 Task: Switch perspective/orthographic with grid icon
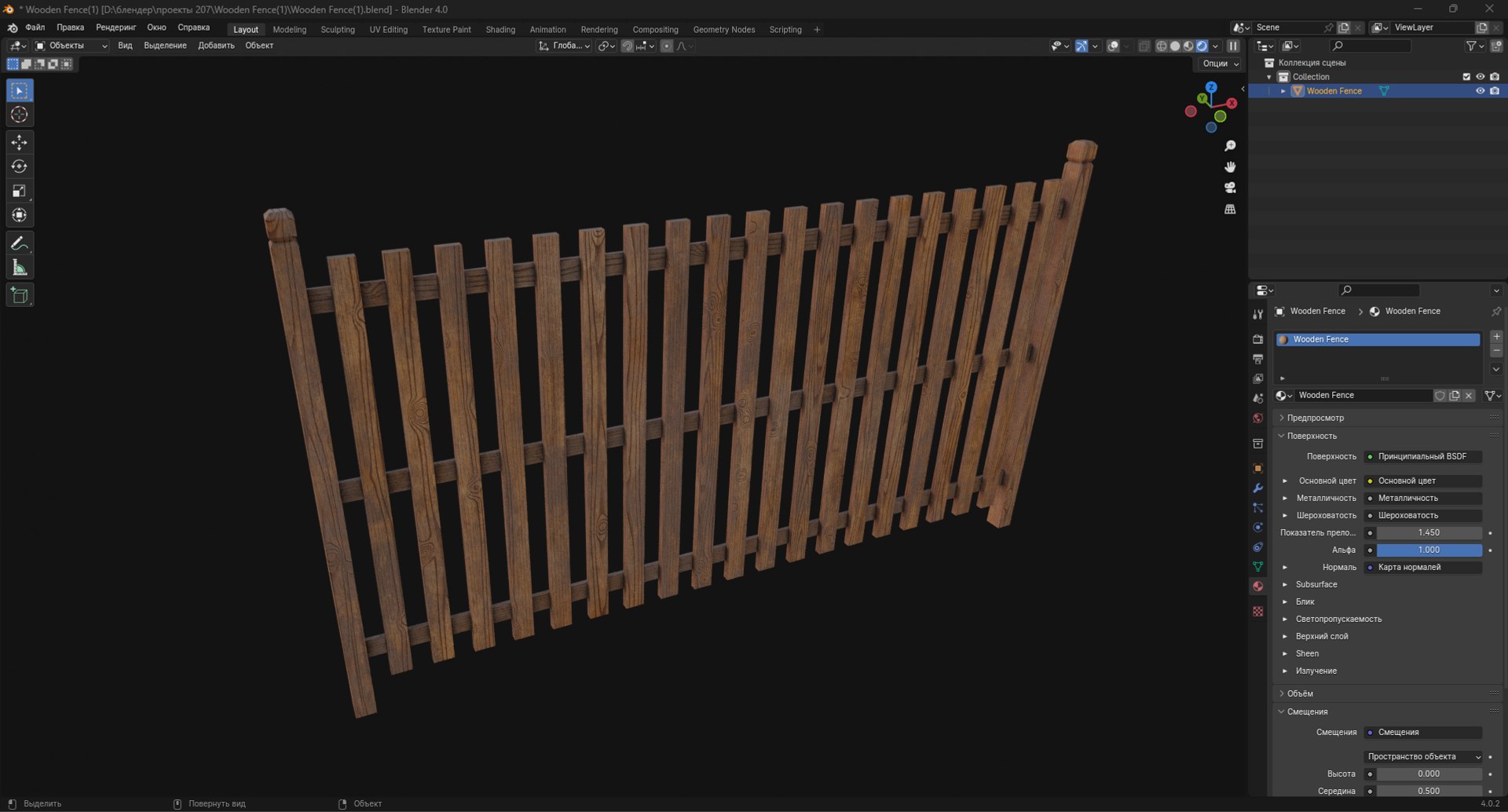(1230, 209)
